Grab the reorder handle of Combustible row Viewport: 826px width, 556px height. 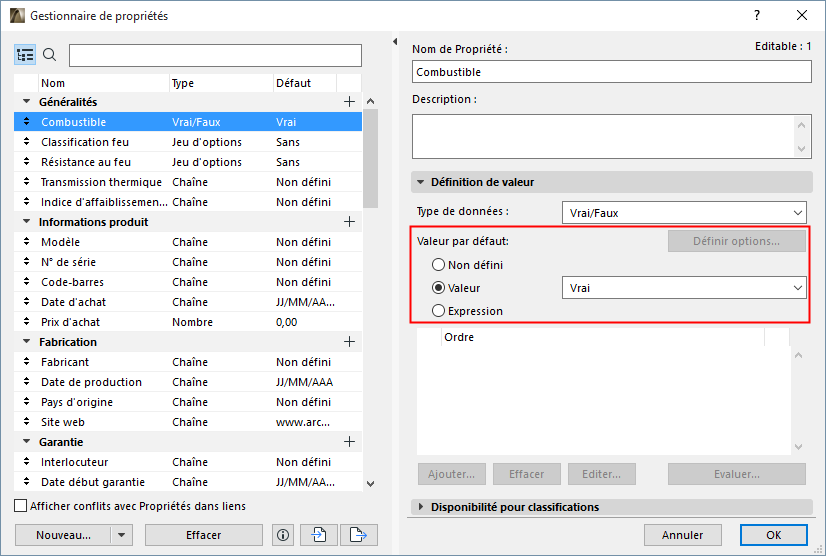pyautogui.click(x=26, y=122)
